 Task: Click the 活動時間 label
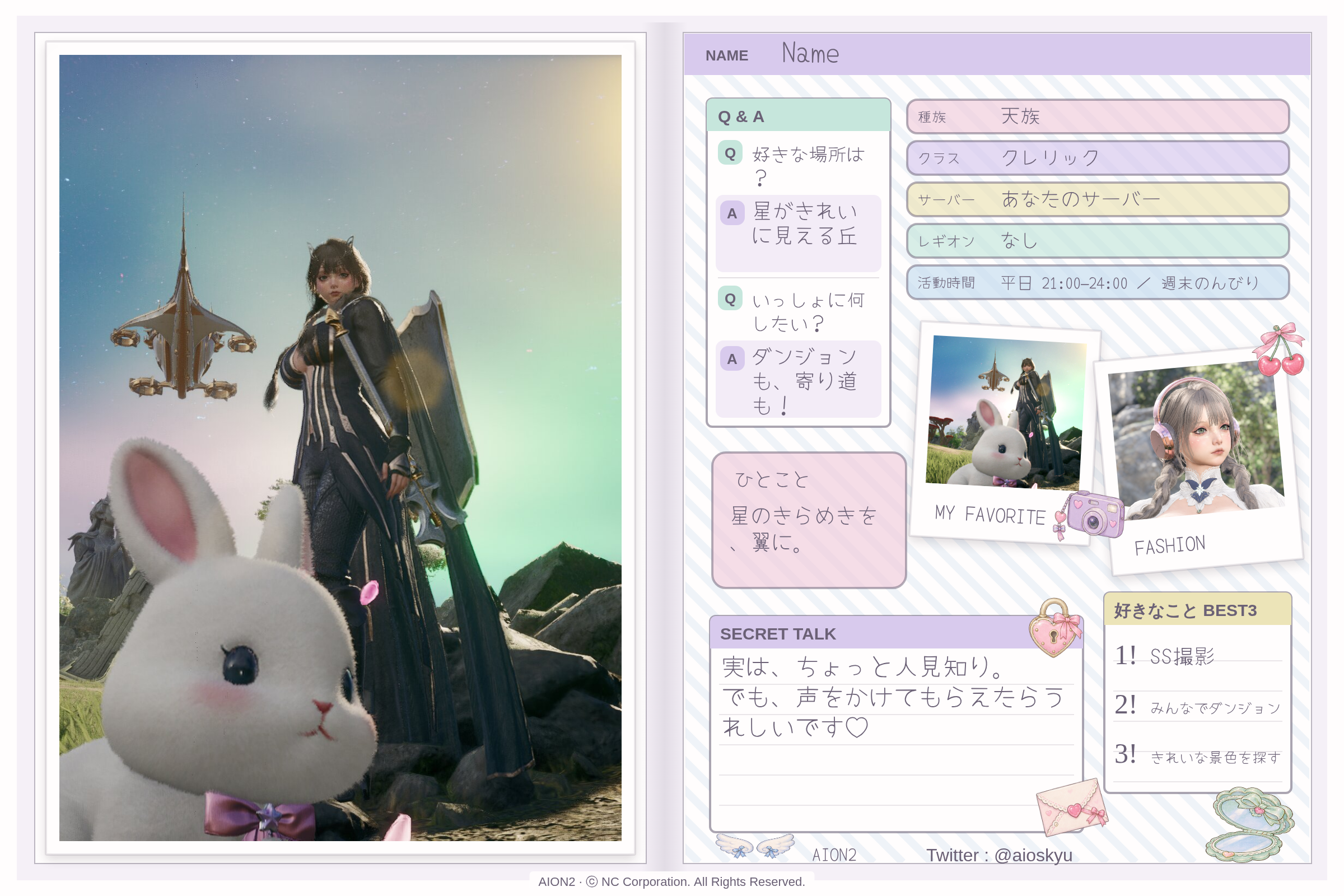tap(946, 283)
